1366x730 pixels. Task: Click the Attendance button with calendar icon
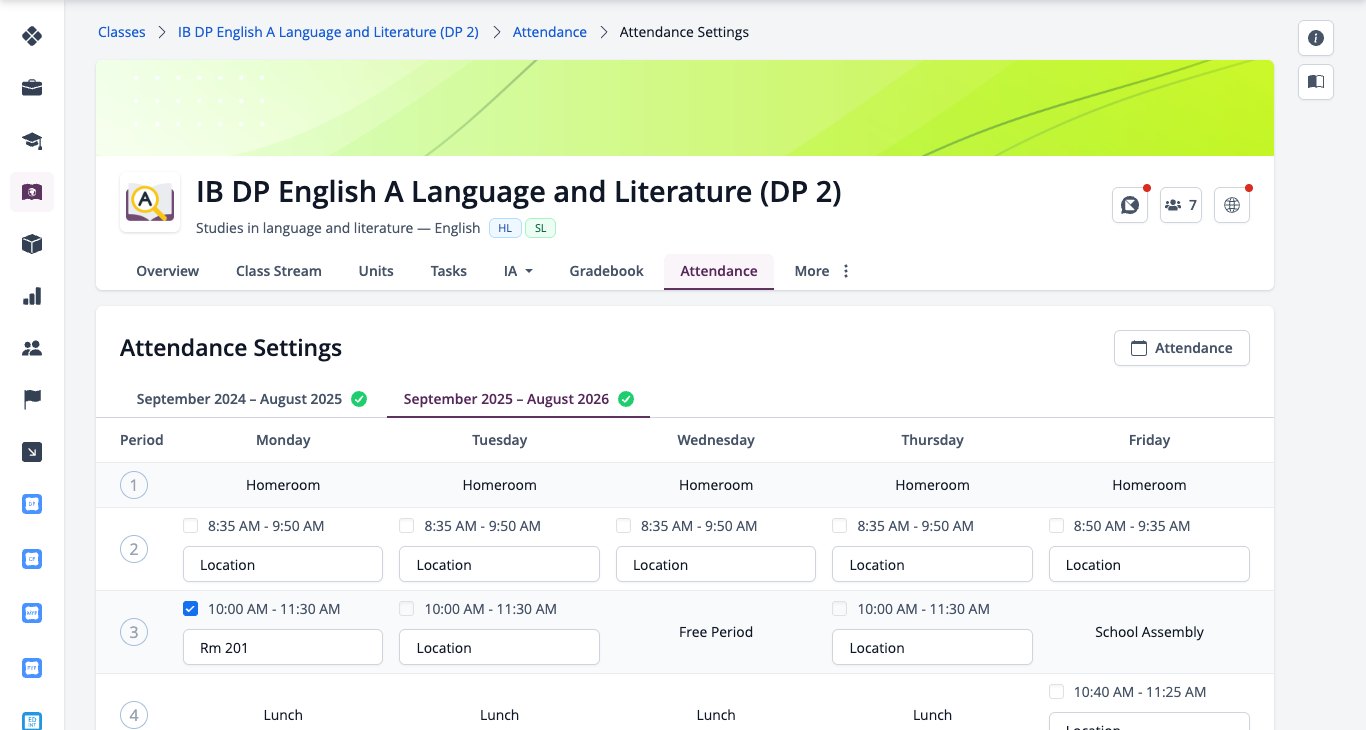point(1182,348)
